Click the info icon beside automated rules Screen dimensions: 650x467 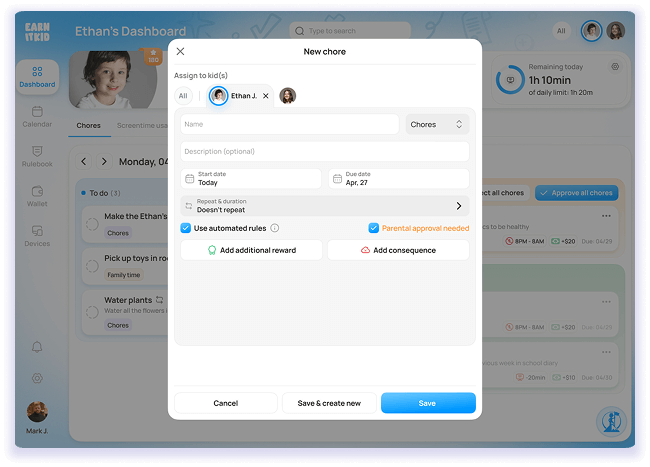click(x=275, y=228)
